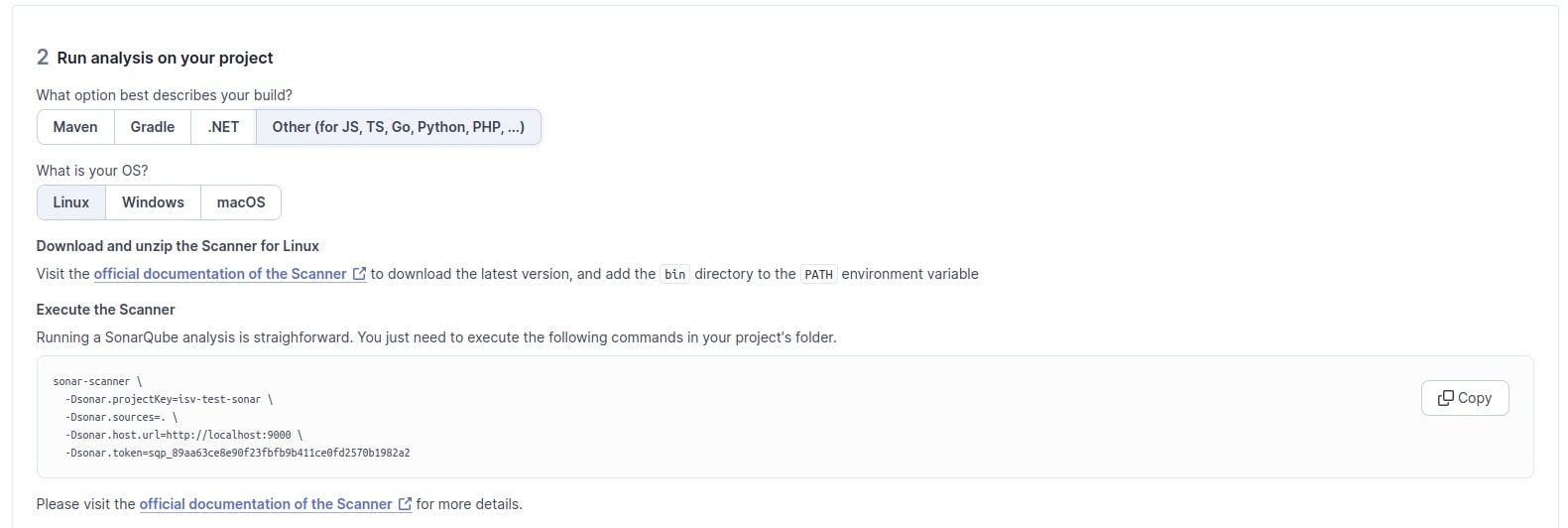Choose Windows as your OS

153,202
